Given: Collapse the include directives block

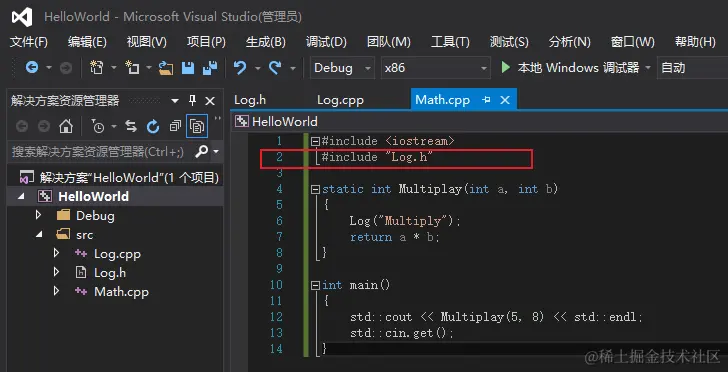Looking at the screenshot, I should 316,141.
